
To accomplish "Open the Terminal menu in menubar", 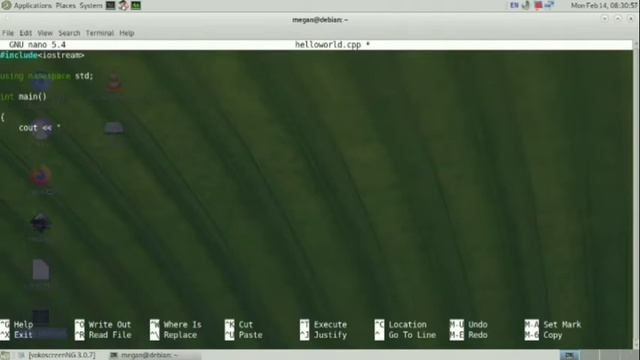I will click(x=100, y=33).
